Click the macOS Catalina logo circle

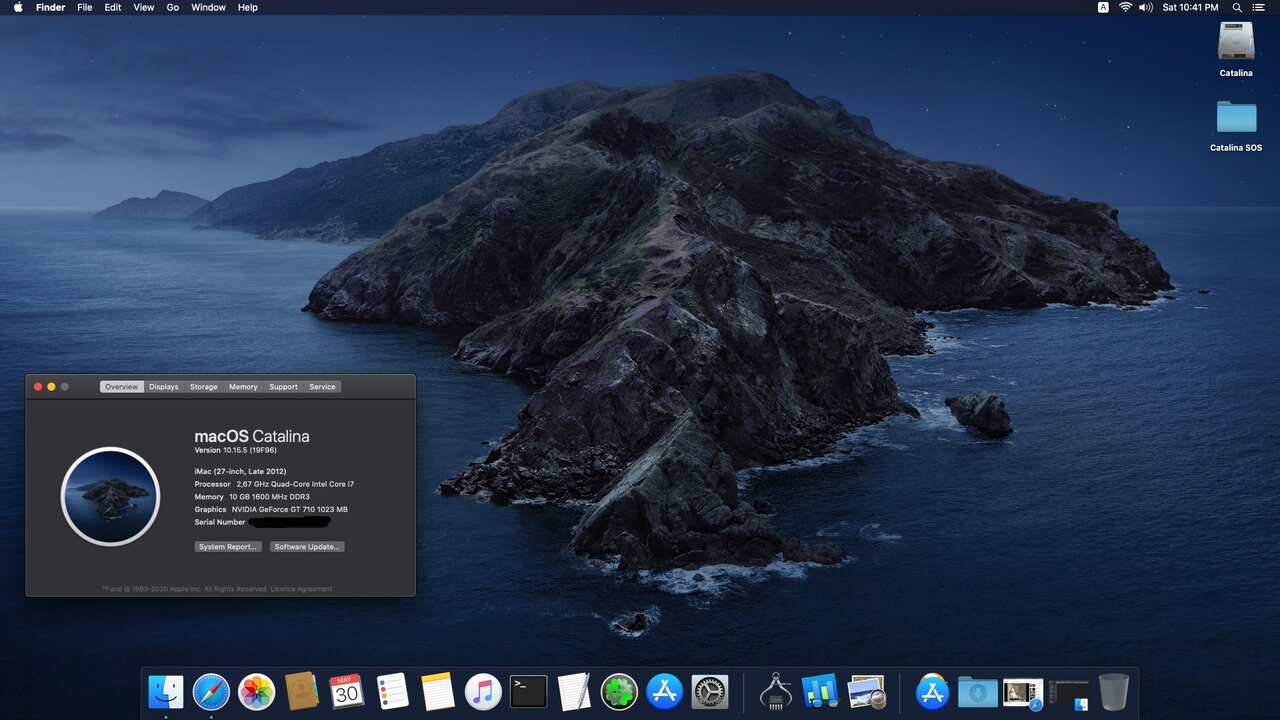pos(110,496)
